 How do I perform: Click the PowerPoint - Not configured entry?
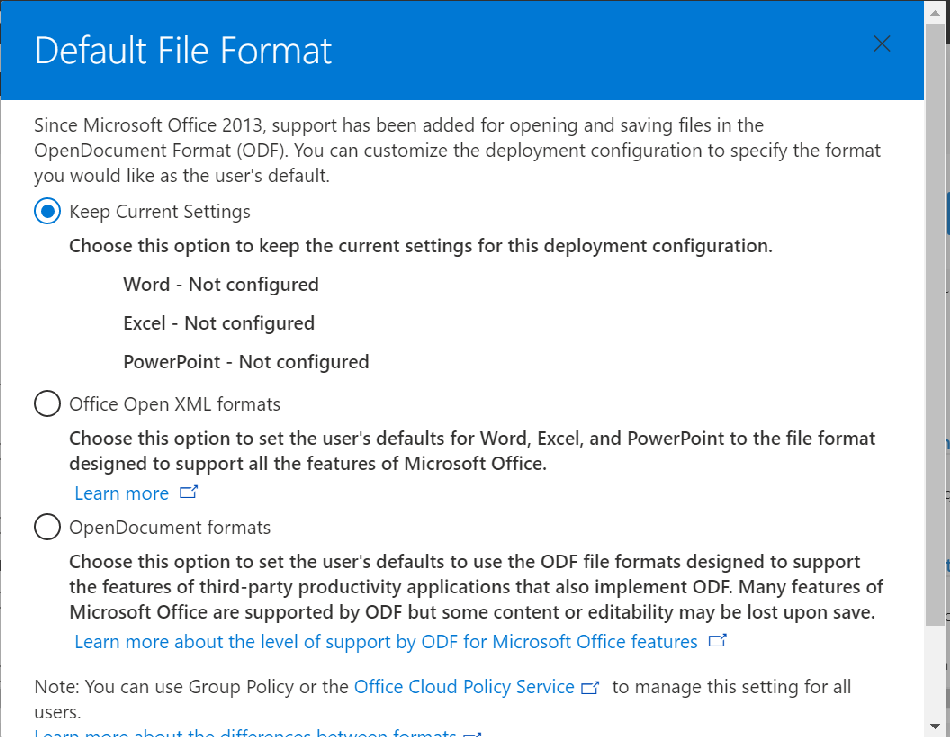coord(247,362)
